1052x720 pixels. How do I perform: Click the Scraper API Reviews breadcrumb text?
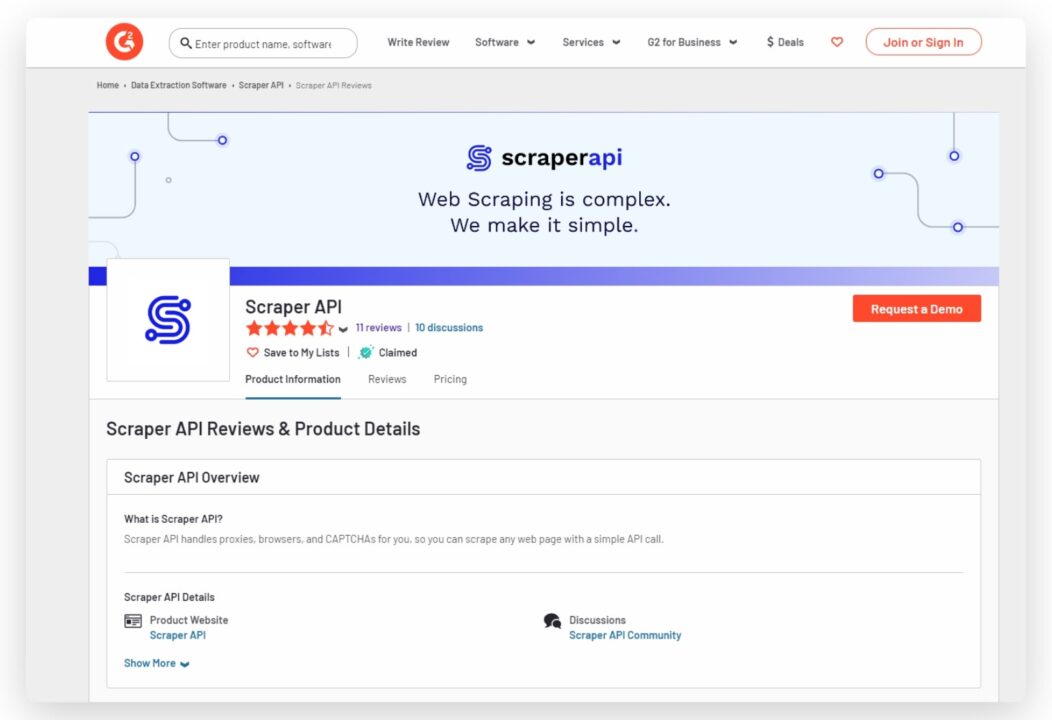pyautogui.click(x=333, y=85)
